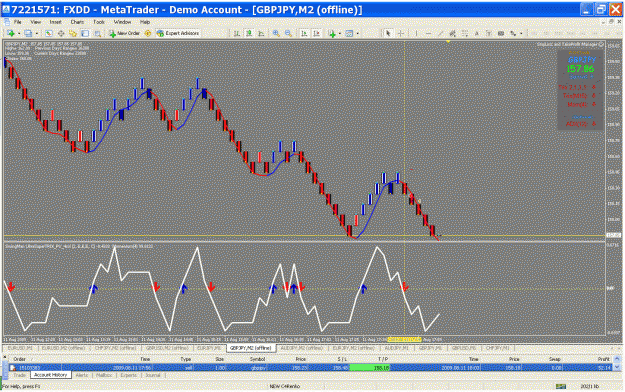Open the Templates dropdown arrow
Viewport: 625px width, 392px height.
357,33
